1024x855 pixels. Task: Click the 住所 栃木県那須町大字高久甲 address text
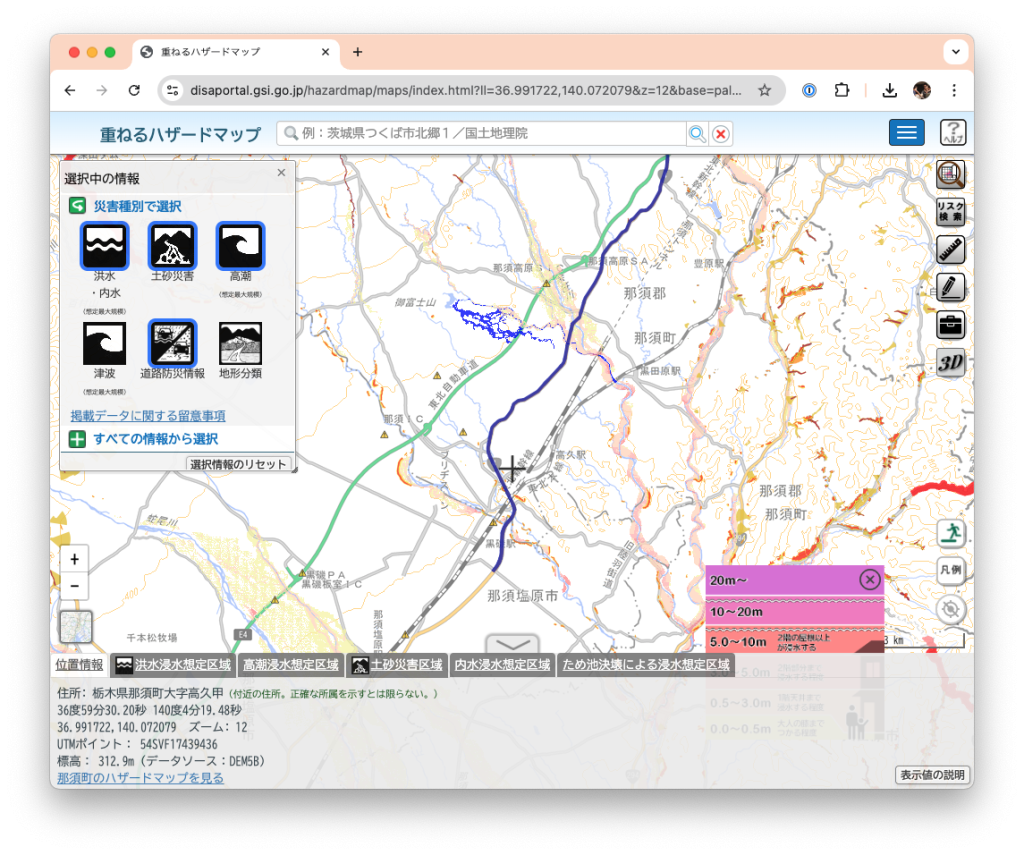coord(140,693)
